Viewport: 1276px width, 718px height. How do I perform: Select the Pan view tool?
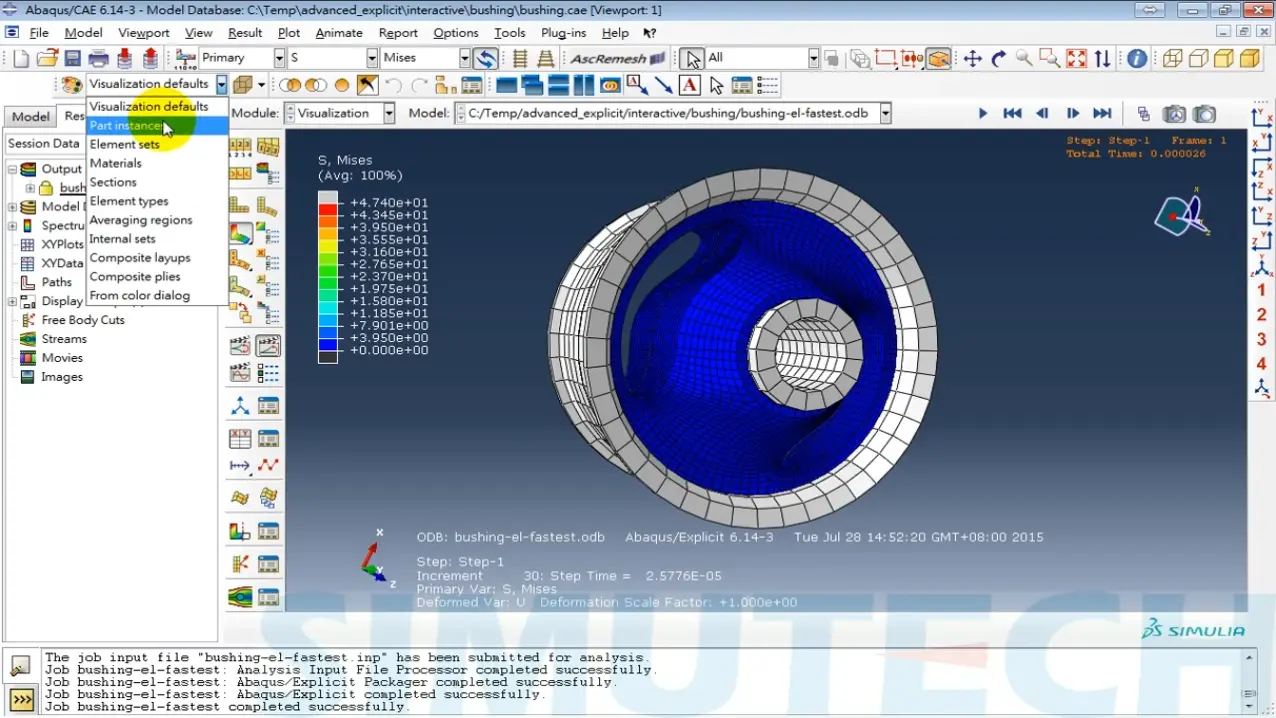[x=972, y=59]
